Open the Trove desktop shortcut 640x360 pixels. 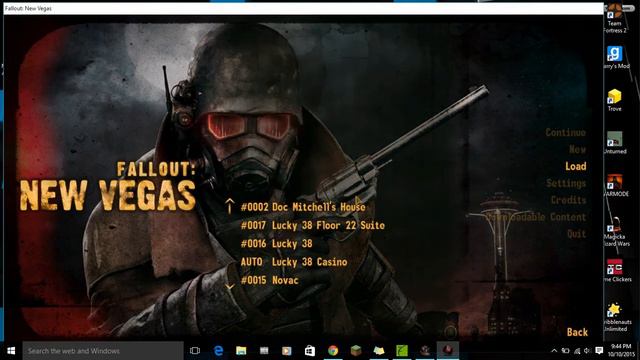pos(614,100)
